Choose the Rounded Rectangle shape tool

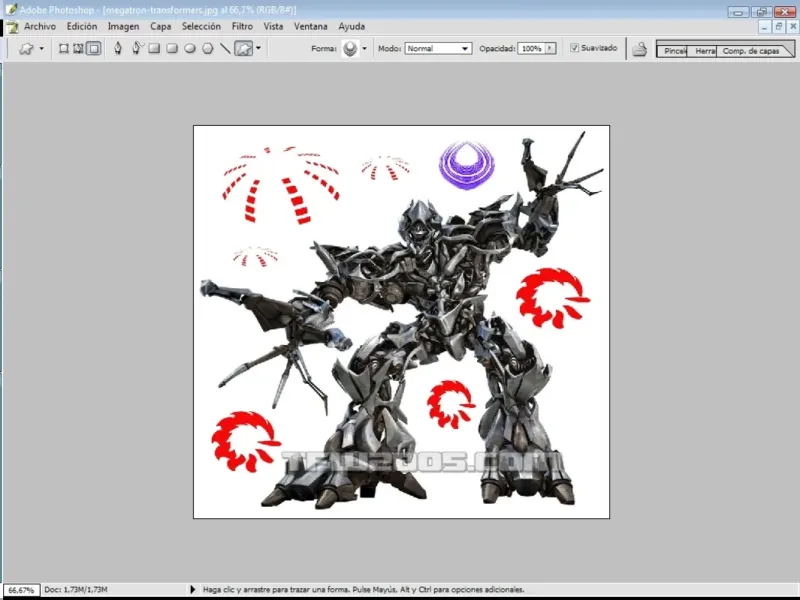(x=172, y=48)
